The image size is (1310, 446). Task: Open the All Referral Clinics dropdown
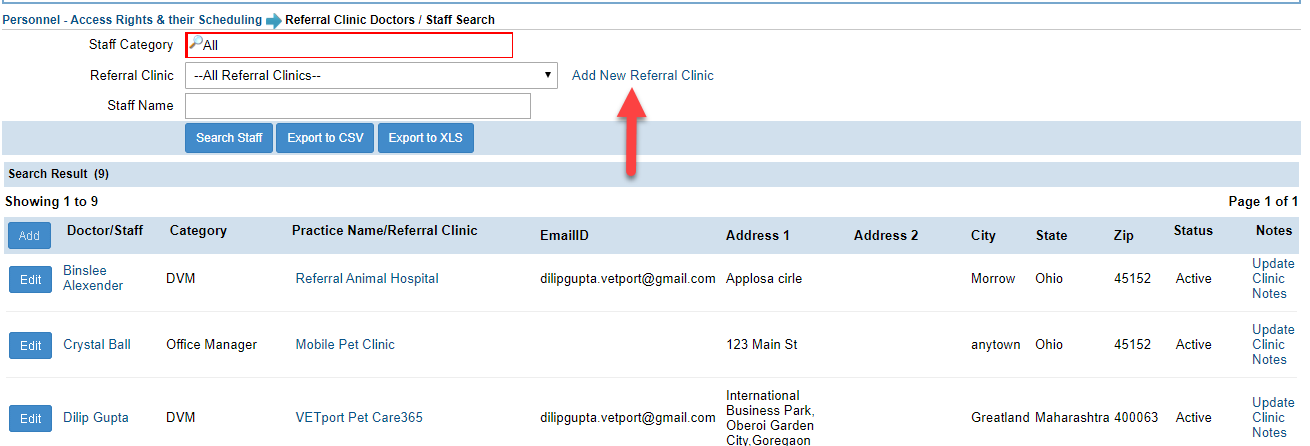click(x=371, y=75)
